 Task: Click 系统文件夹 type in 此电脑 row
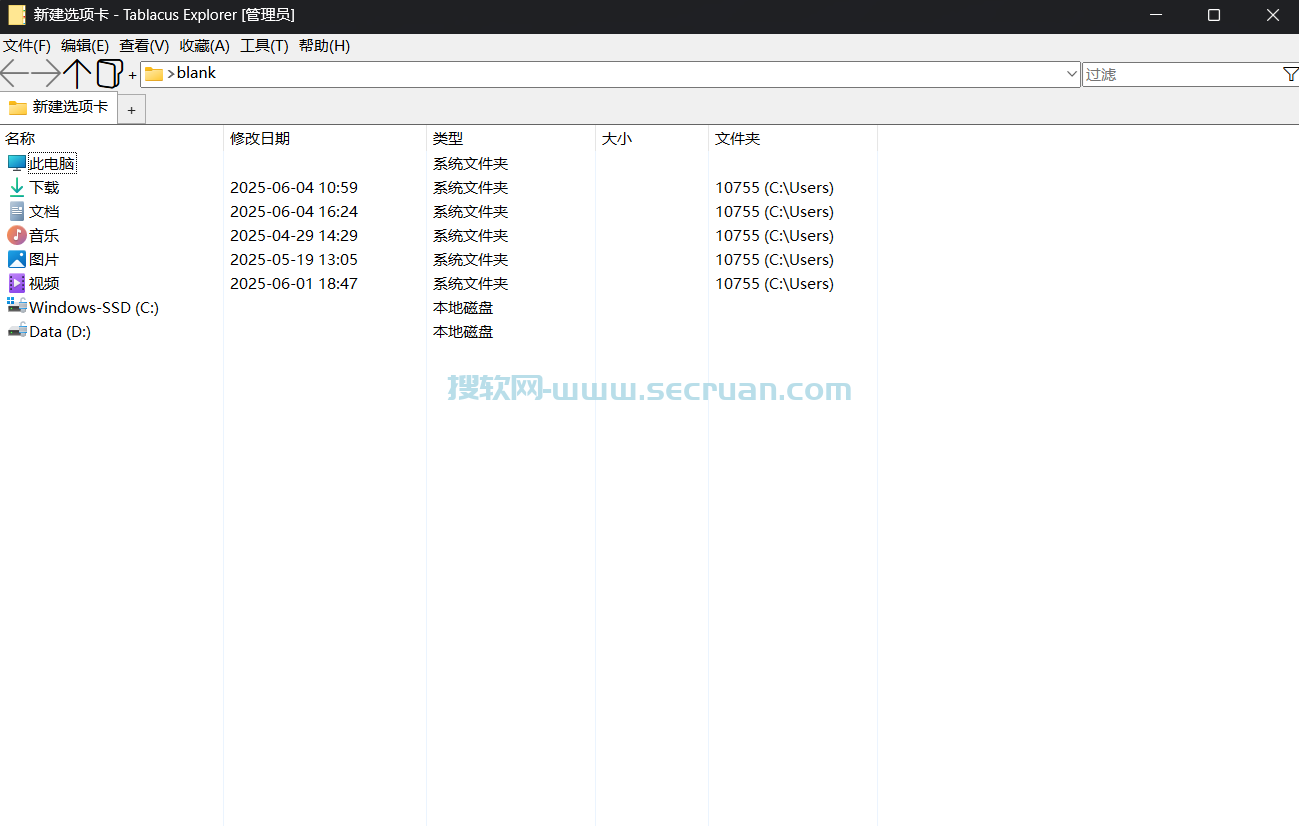pos(471,163)
